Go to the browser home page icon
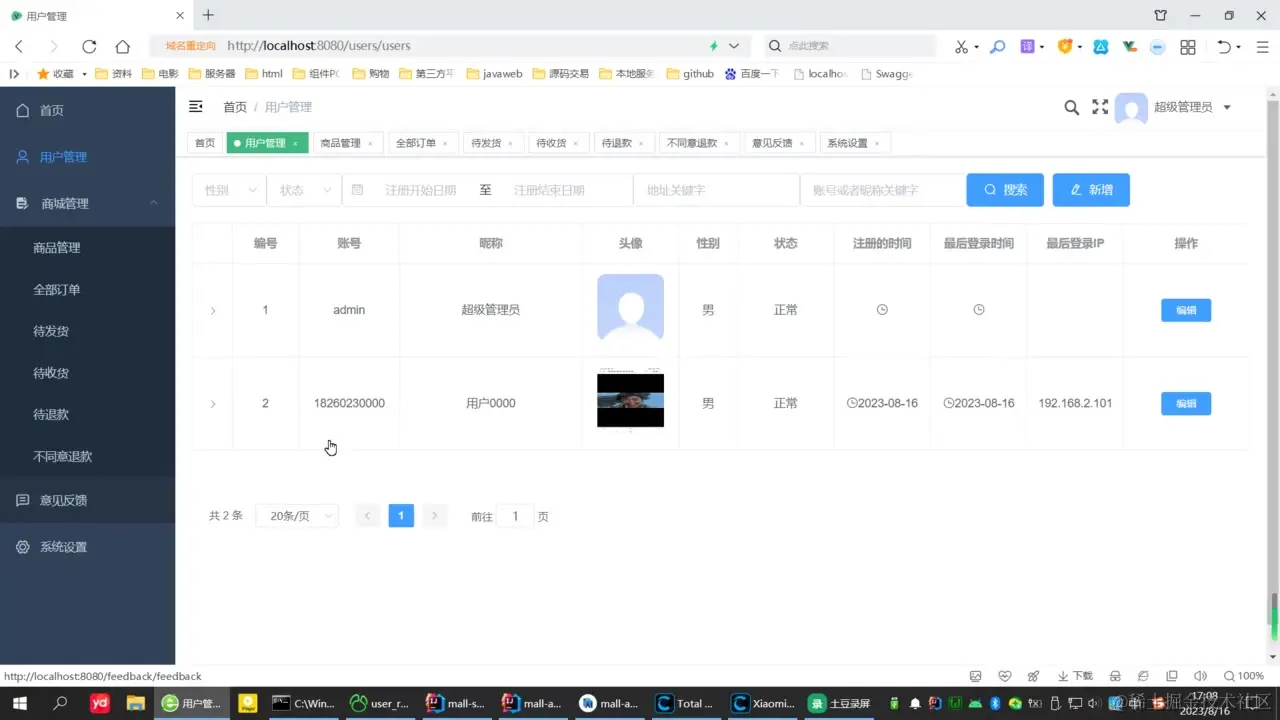 pyautogui.click(x=123, y=46)
